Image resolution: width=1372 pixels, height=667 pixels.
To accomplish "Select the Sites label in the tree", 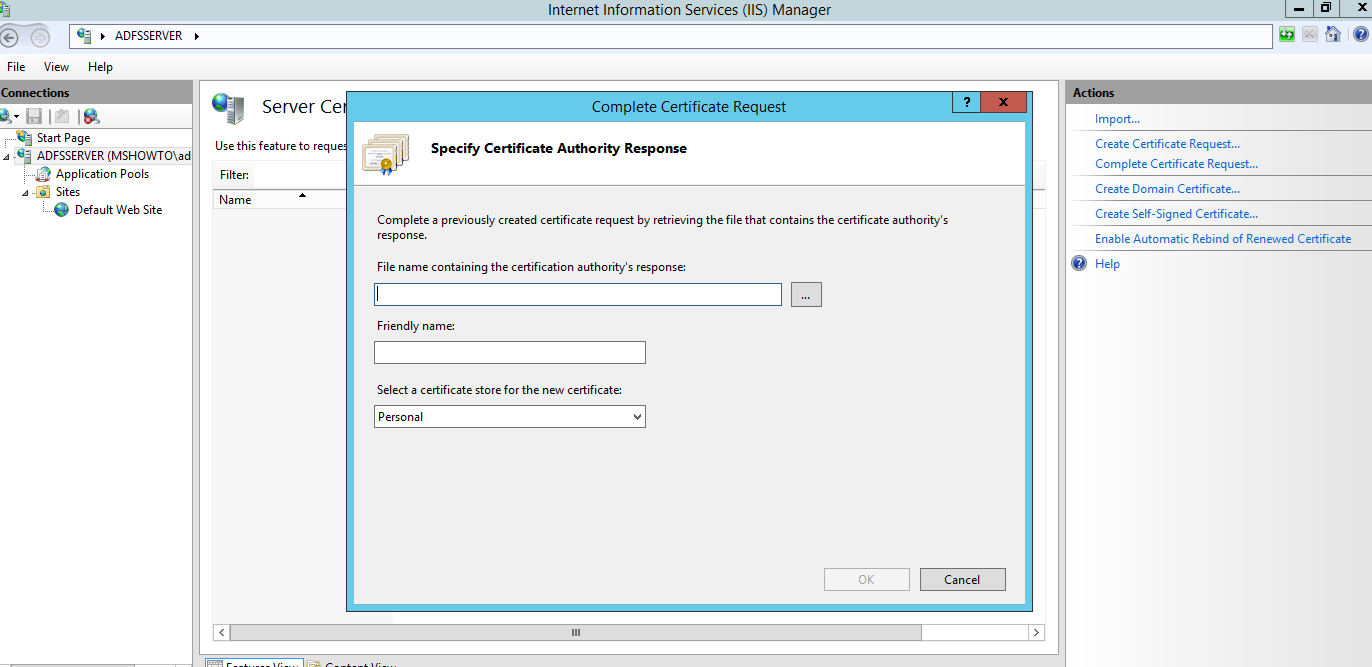I will coord(68,192).
